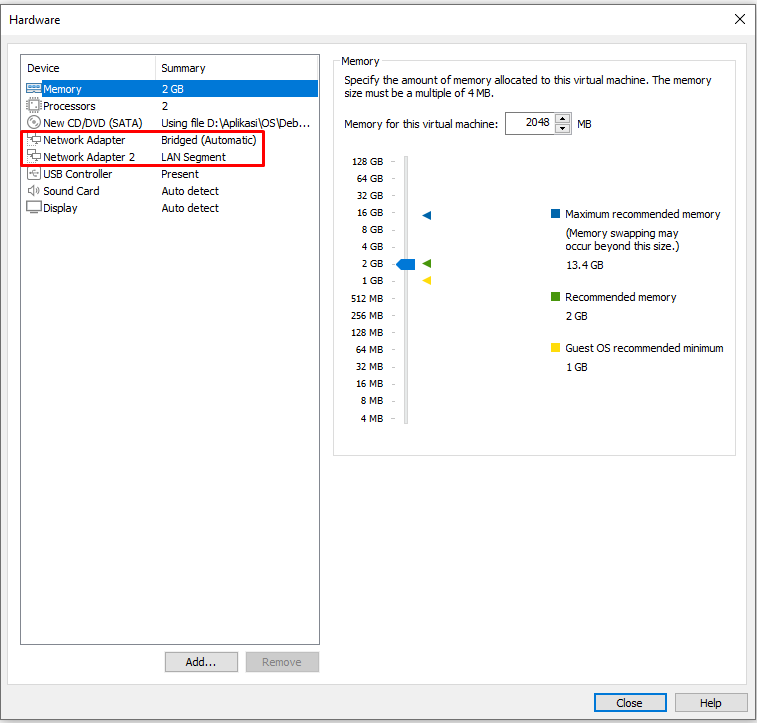Click the green recommended memory marker
Screen dimensions: 757x723
[x=426, y=264]
